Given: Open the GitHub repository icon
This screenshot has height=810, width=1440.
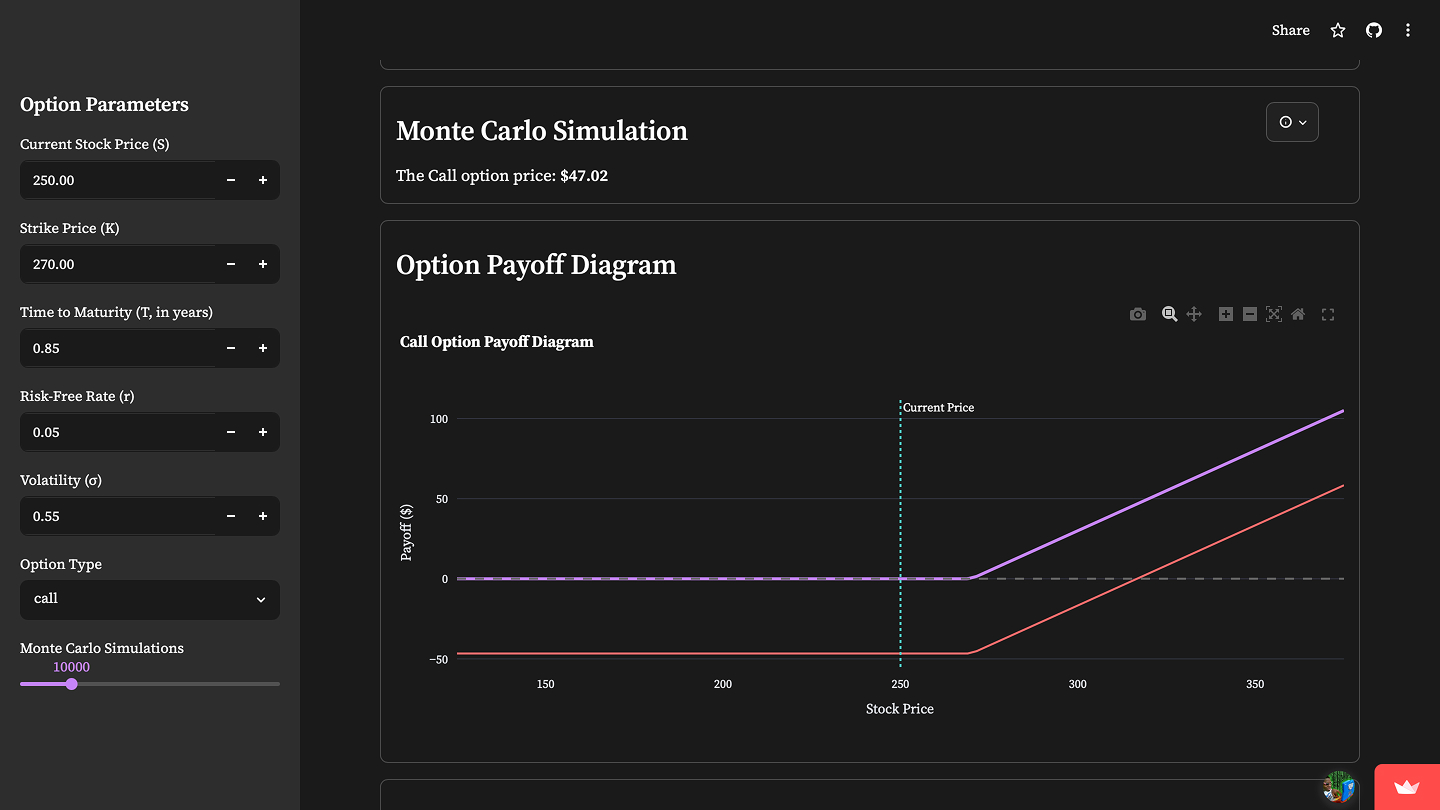Looking at the screenshot, I should pos(1374,30).
